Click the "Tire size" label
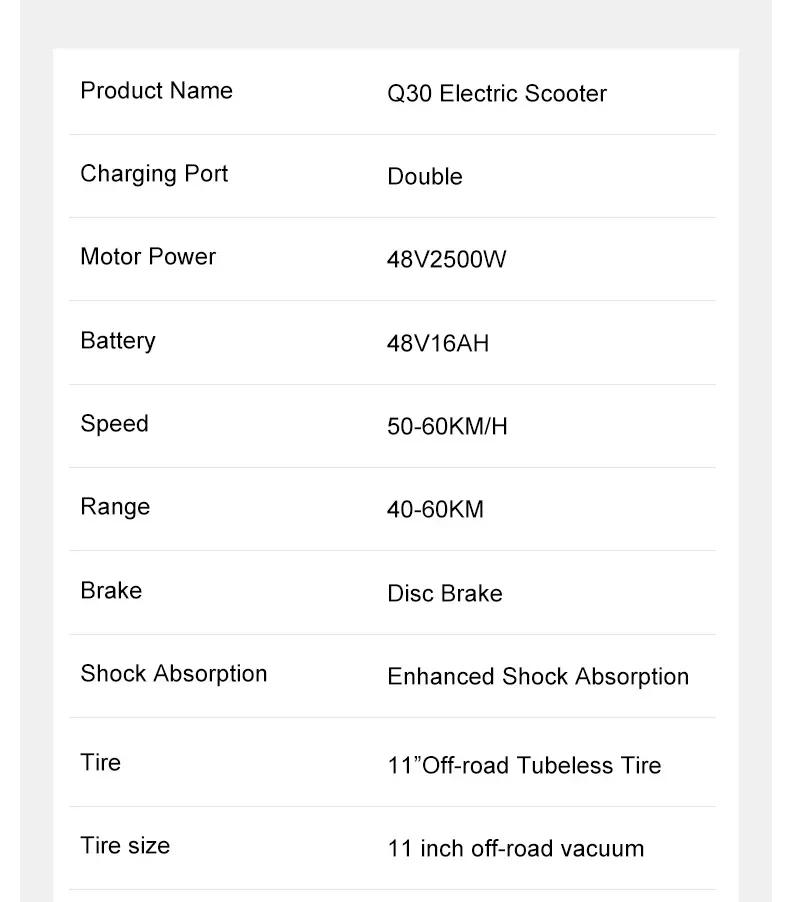 point(125,846)
